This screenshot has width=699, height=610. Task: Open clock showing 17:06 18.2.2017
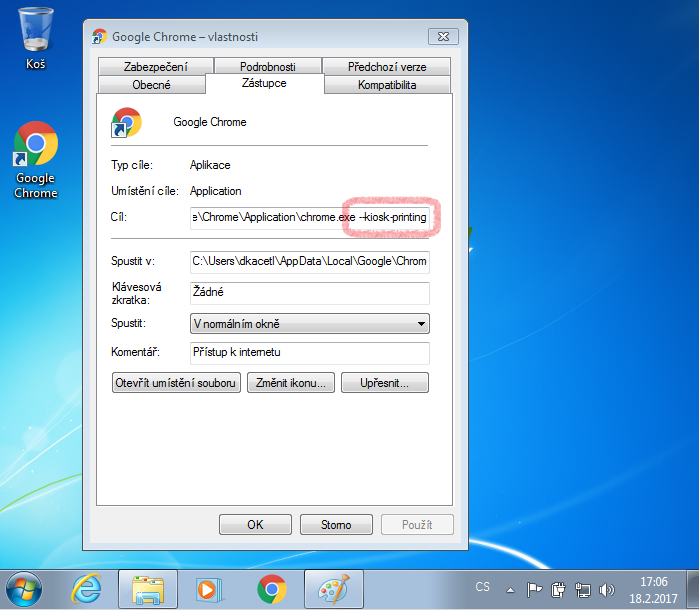pyautogui.click(x=654, y=590)
